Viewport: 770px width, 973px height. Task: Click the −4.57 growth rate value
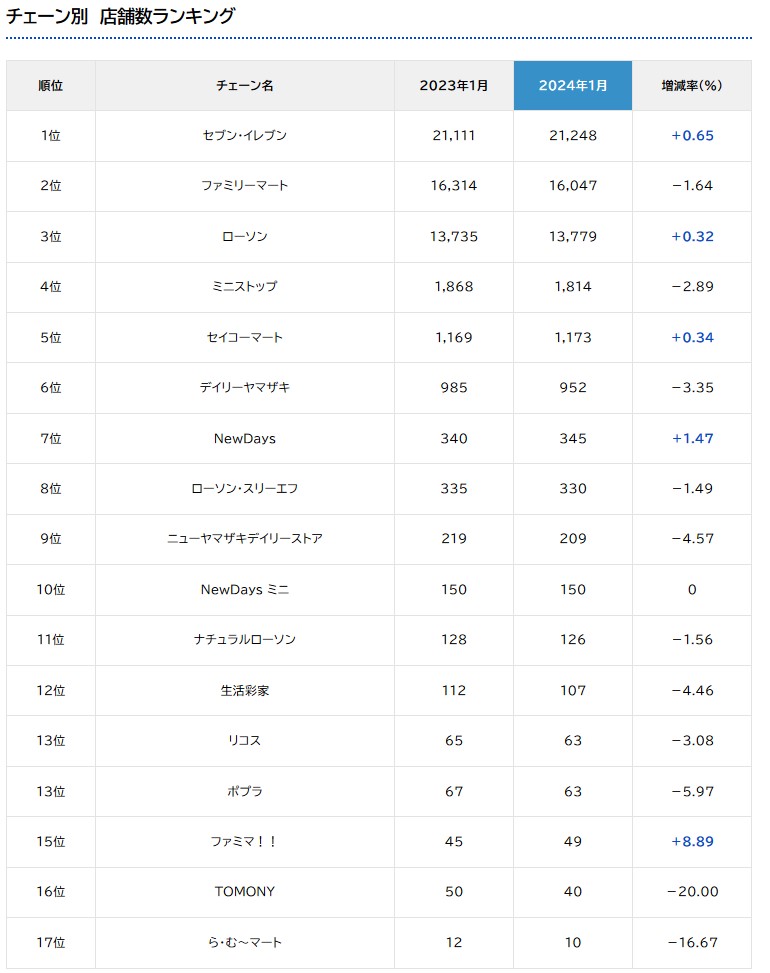click(692, 539)
